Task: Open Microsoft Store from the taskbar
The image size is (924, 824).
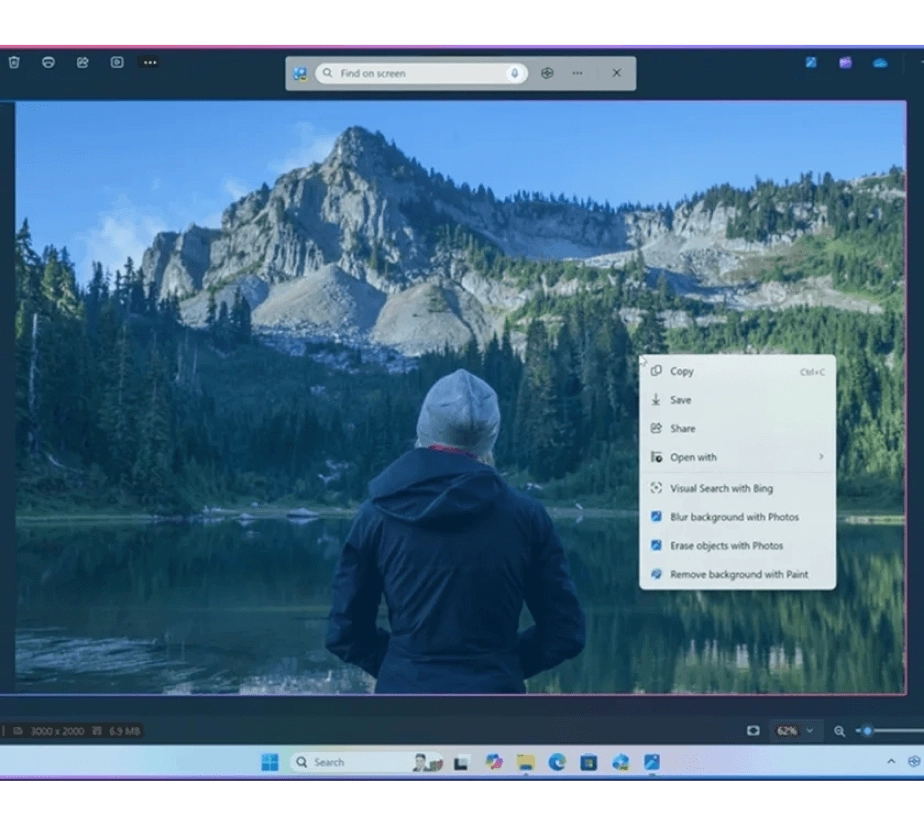Action: tap(588, 763)
